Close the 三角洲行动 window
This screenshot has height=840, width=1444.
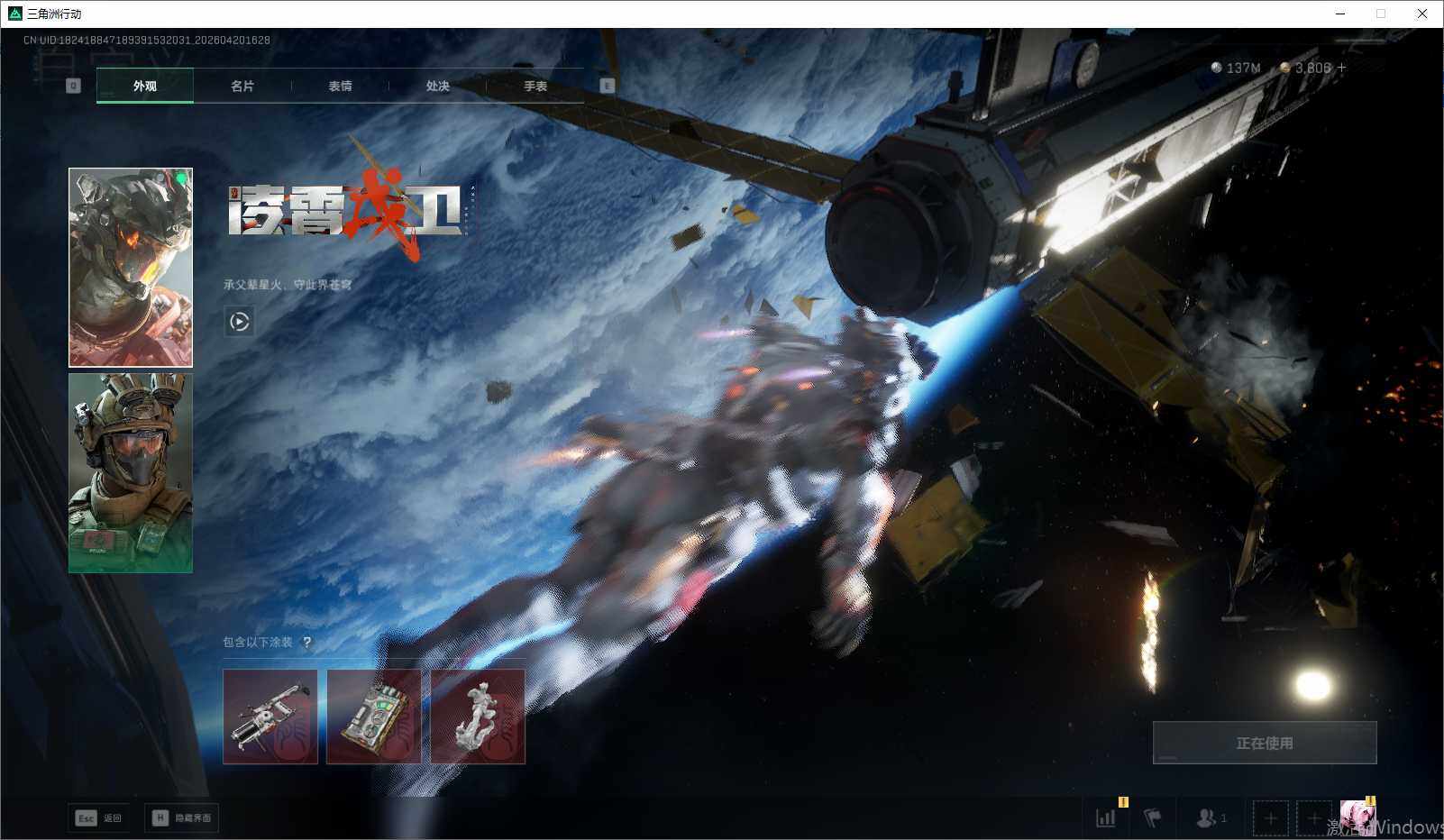point(1422,14)
